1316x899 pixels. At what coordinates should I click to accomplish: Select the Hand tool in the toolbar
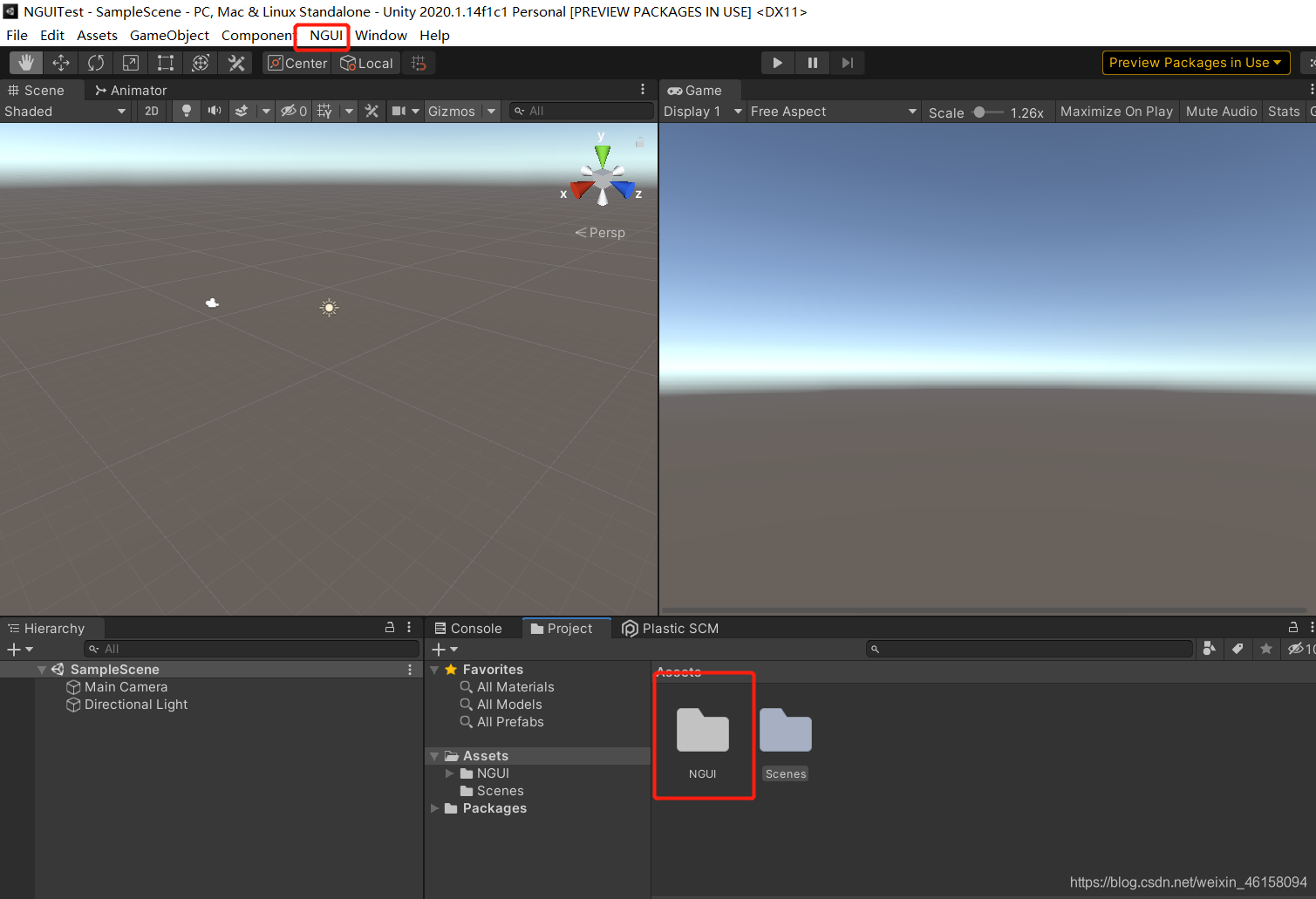click(25, 62)
